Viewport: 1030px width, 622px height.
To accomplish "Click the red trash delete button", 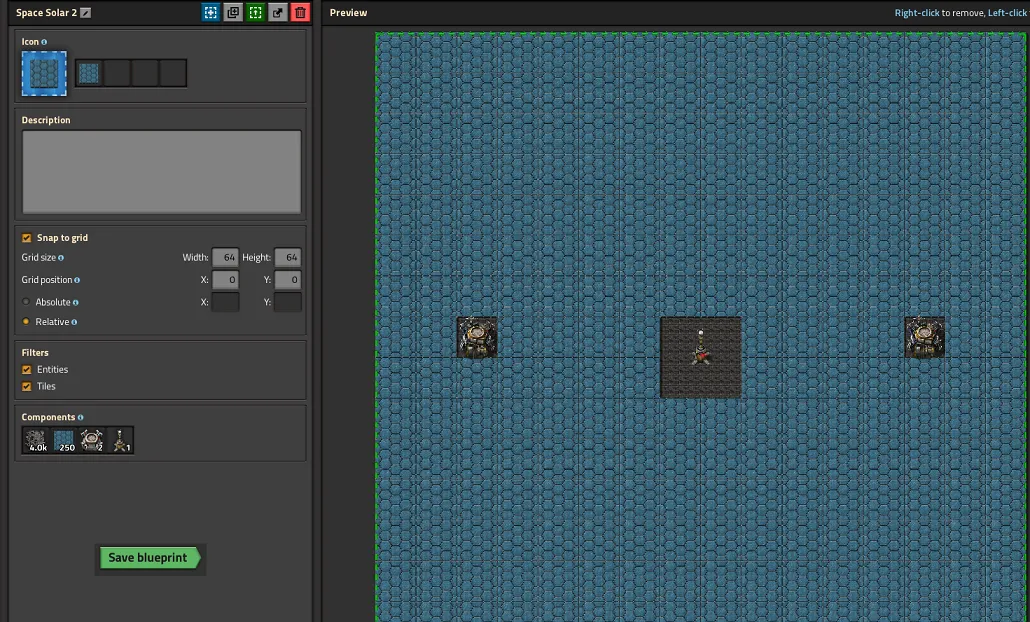I will pos(300,12).
